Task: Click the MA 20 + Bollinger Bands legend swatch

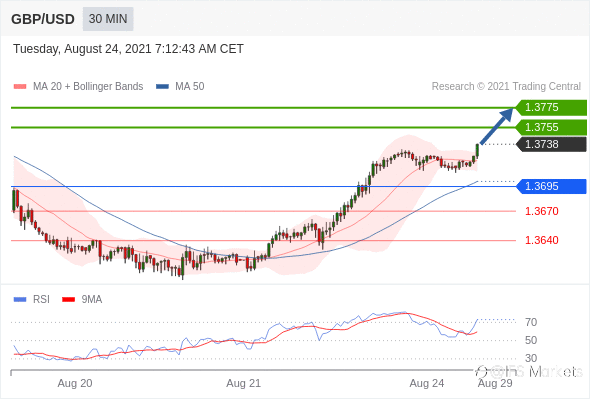Action: pos(20,87)
